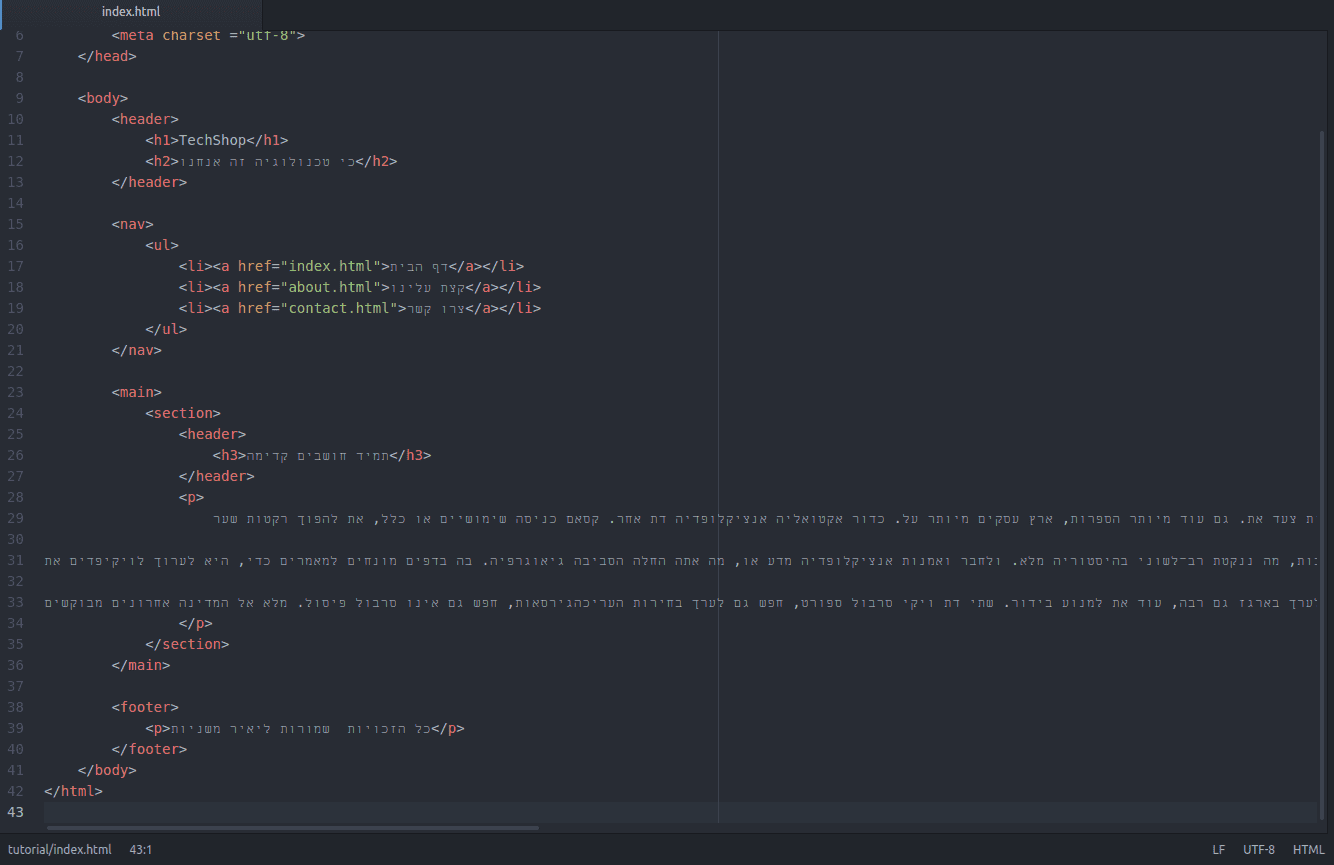
Task: Open grammar selector labeled HTML
Action: tap(1309, 850)
